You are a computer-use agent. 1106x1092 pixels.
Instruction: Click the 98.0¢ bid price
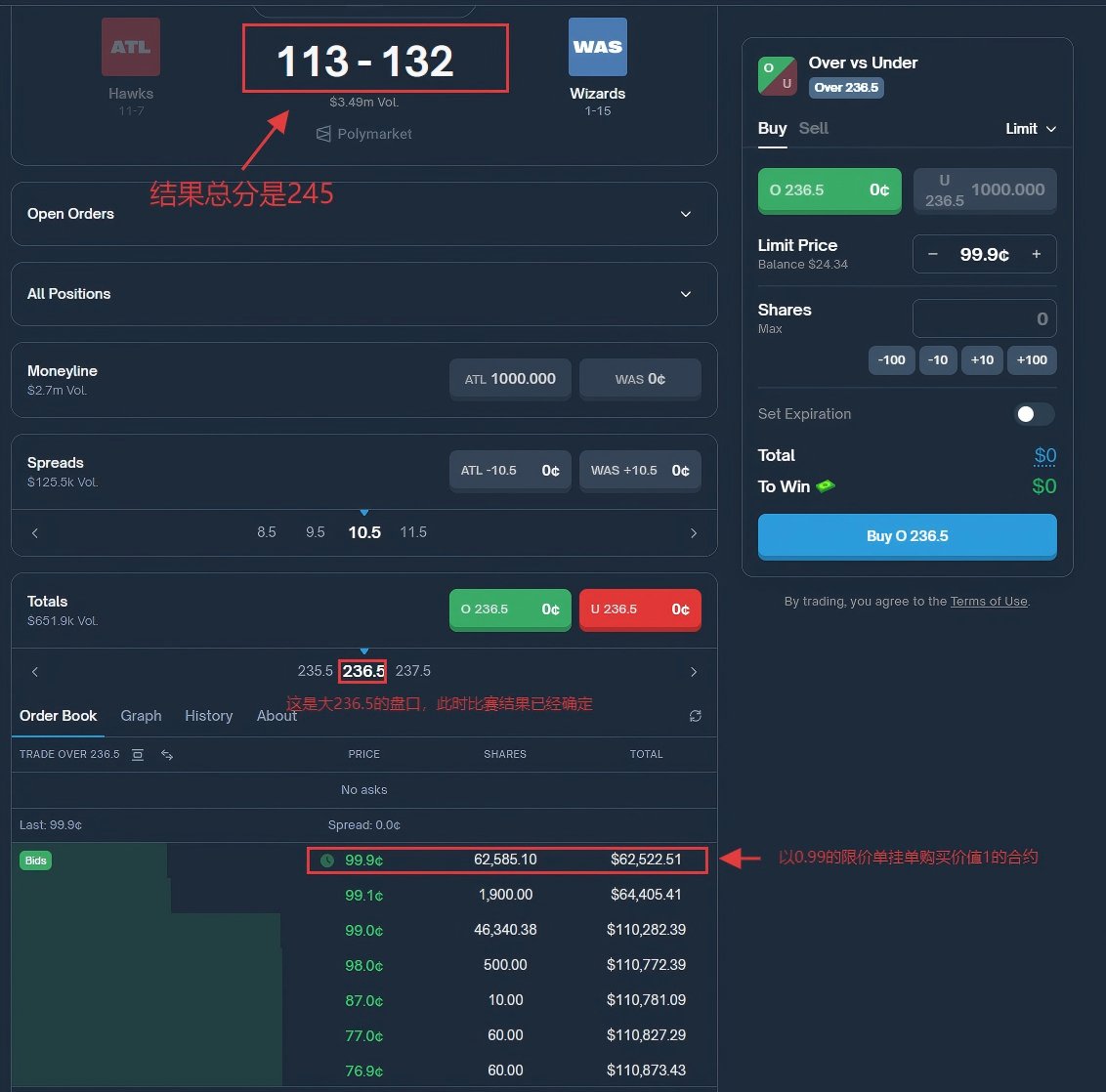point(364,966)
